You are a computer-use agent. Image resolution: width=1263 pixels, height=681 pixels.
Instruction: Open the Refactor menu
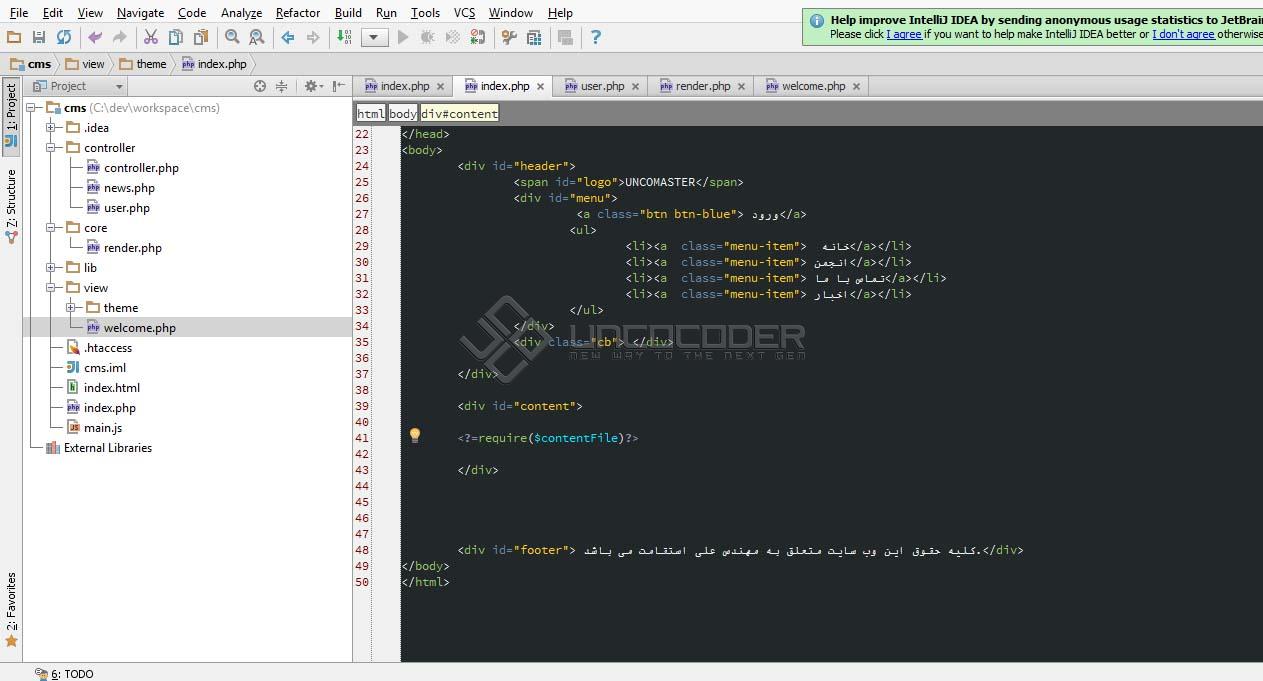point(298,13)
